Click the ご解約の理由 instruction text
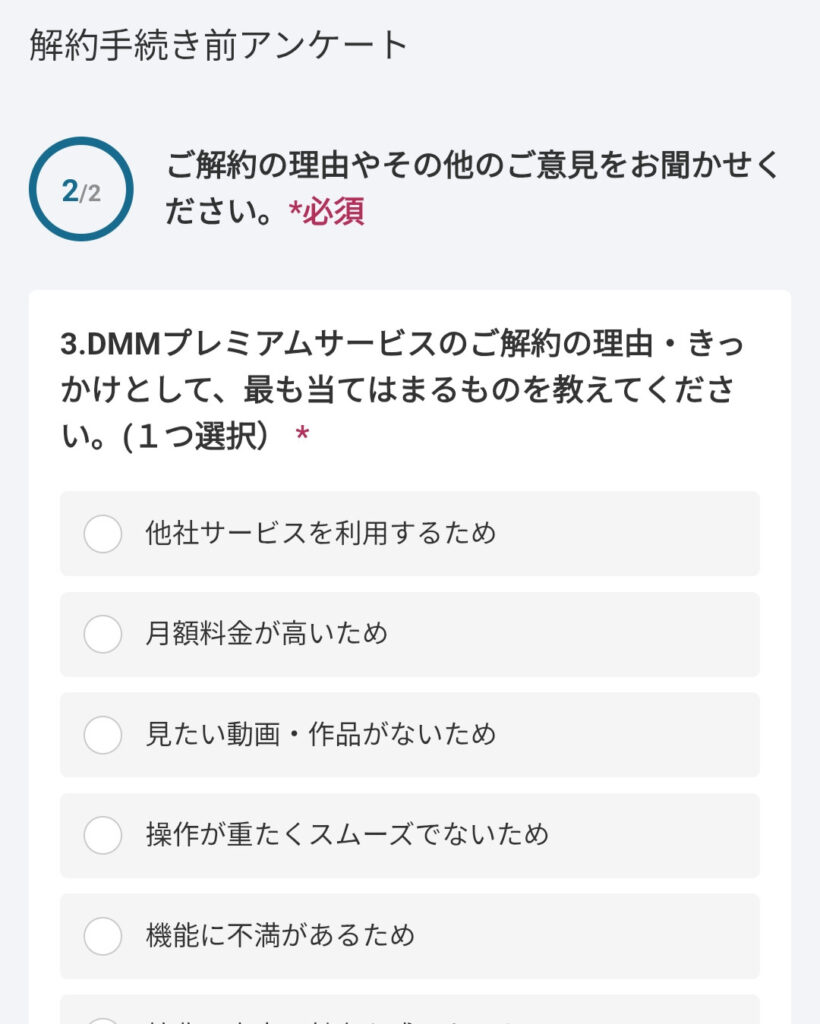 pyautogui.click(x=470, y=166)
